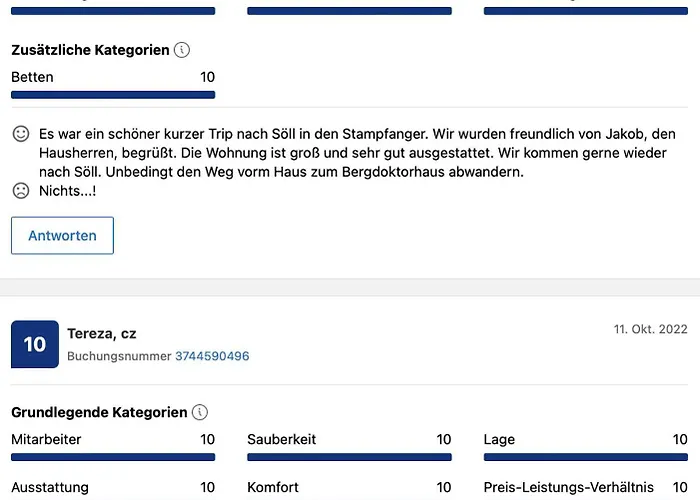Click the review date 11. Okt. 2022

(x=651, y=329)
